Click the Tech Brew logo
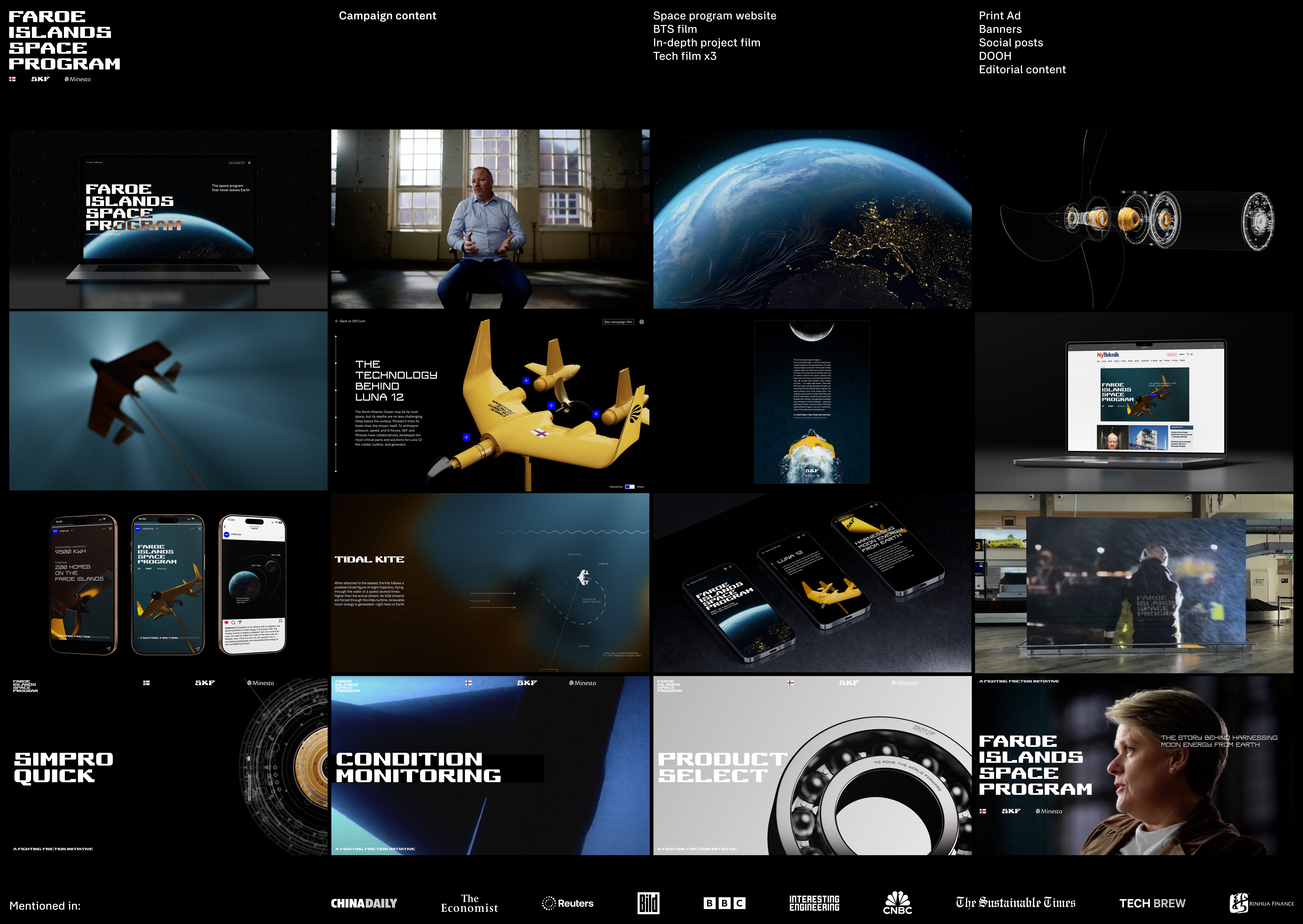 pos(1152,903)
